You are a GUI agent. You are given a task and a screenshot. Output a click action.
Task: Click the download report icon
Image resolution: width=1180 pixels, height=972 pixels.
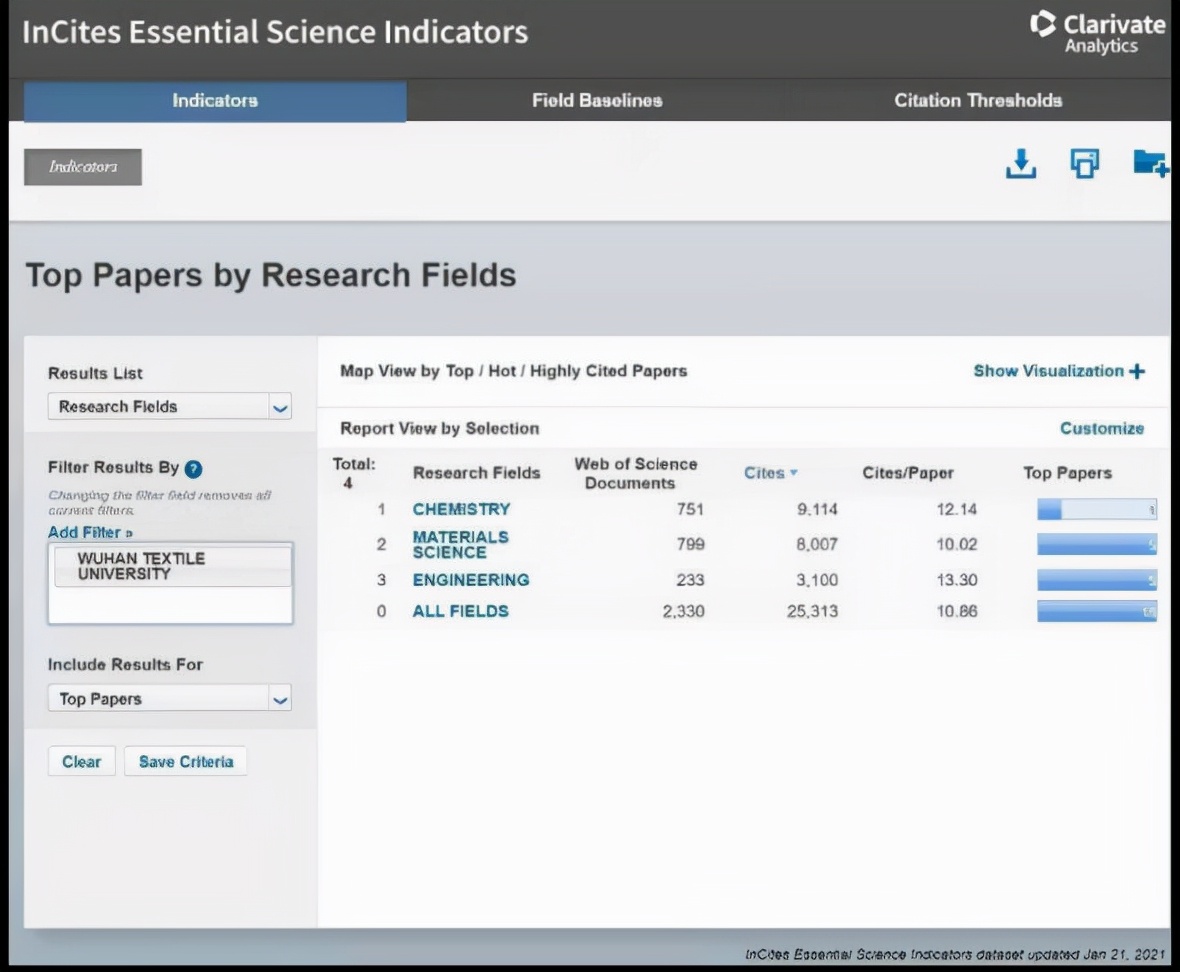coord(1020,164)
